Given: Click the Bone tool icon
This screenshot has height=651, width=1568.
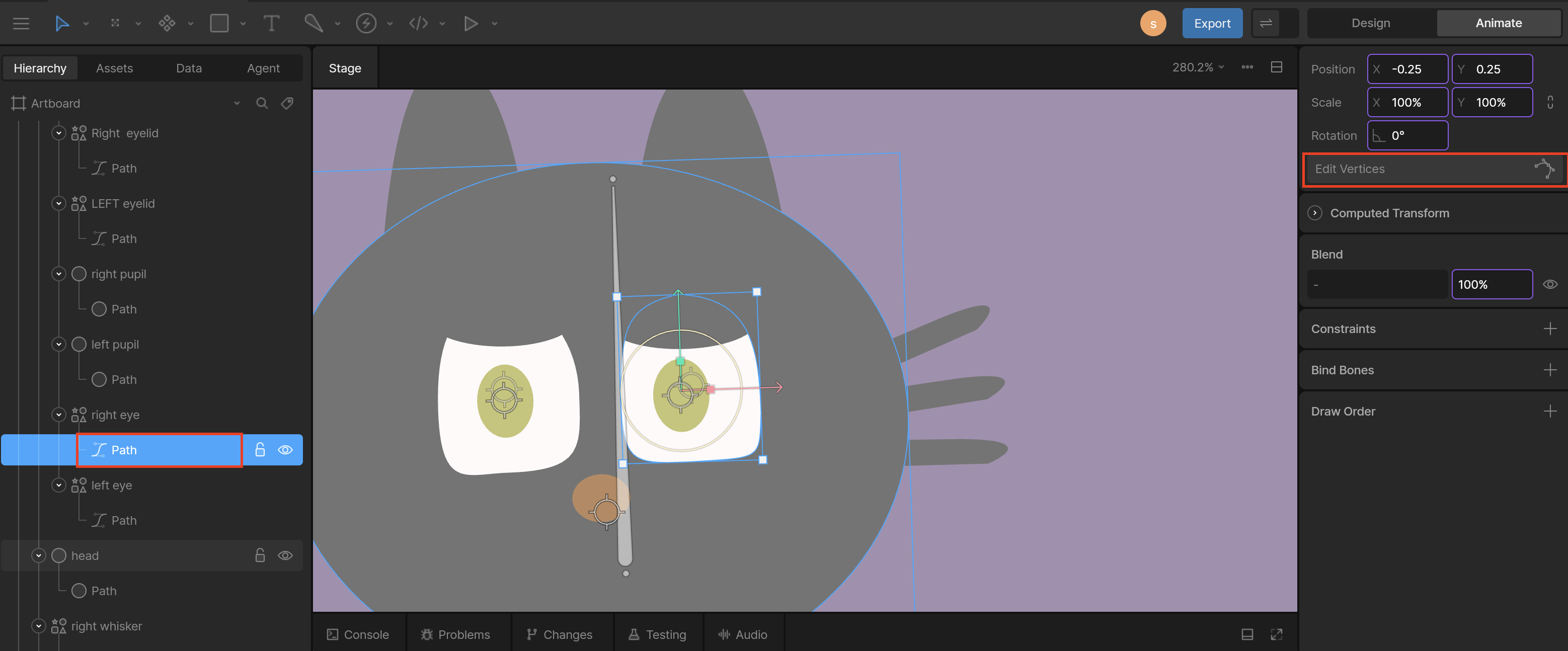Looking at the screenshot, I should tap(313, 23).
